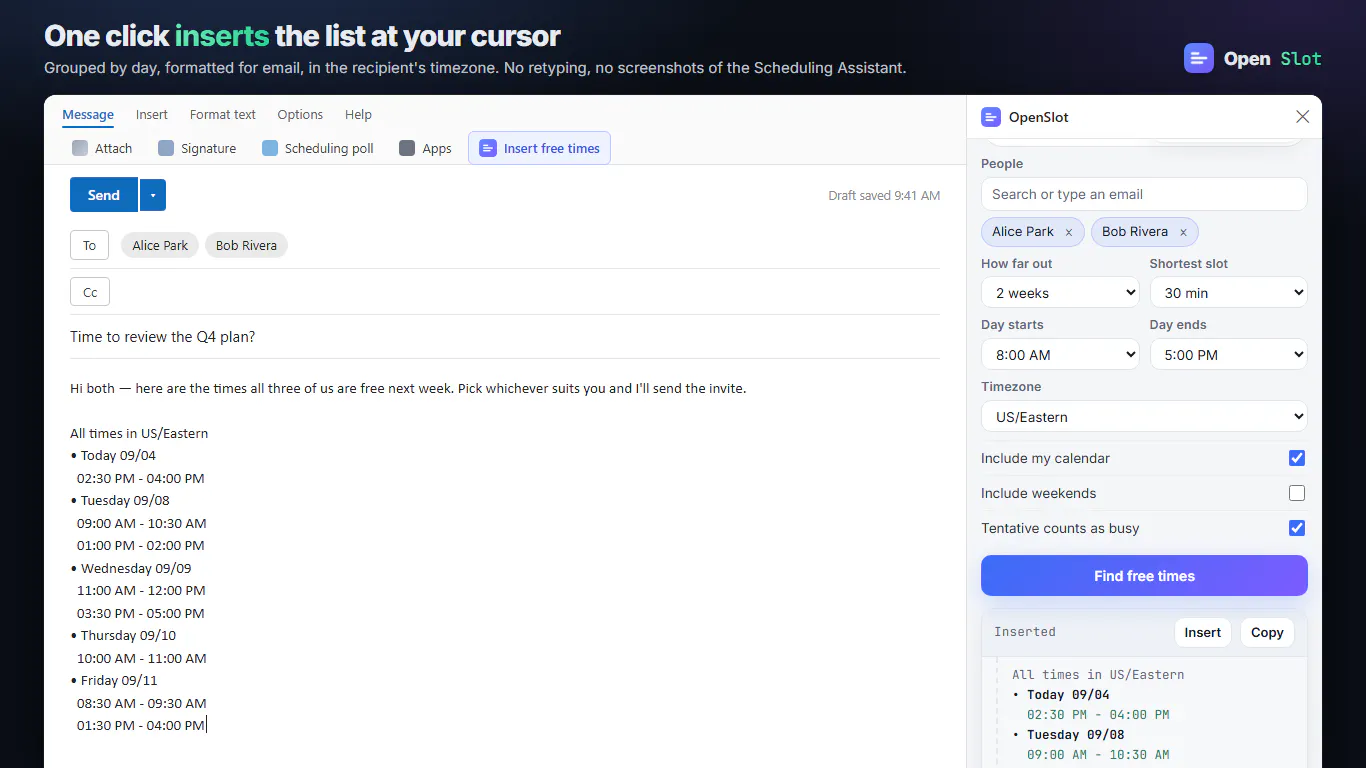Open the Shortest slot dropdown
The width and height of the screenshot is (1366, 768).
(x=1229, y=293)
